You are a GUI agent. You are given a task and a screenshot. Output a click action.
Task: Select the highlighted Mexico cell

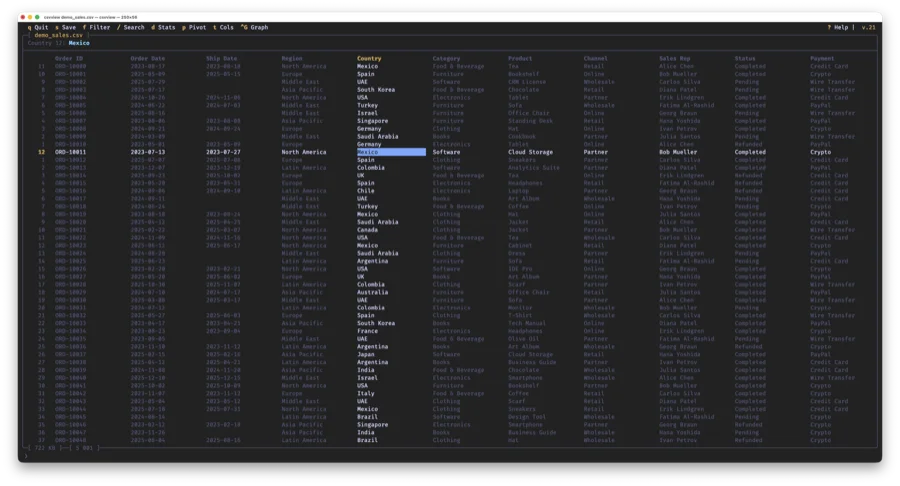390,152
